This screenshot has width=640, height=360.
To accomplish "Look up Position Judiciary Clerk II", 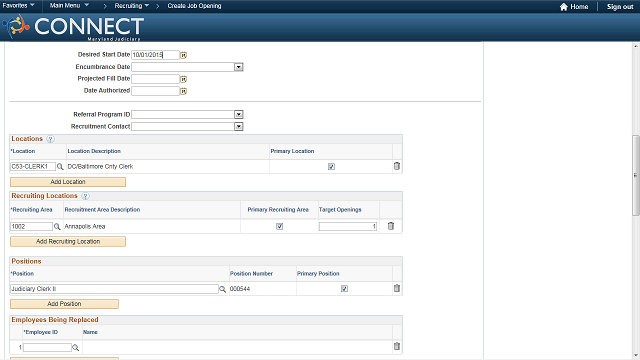I will (222, 289).
